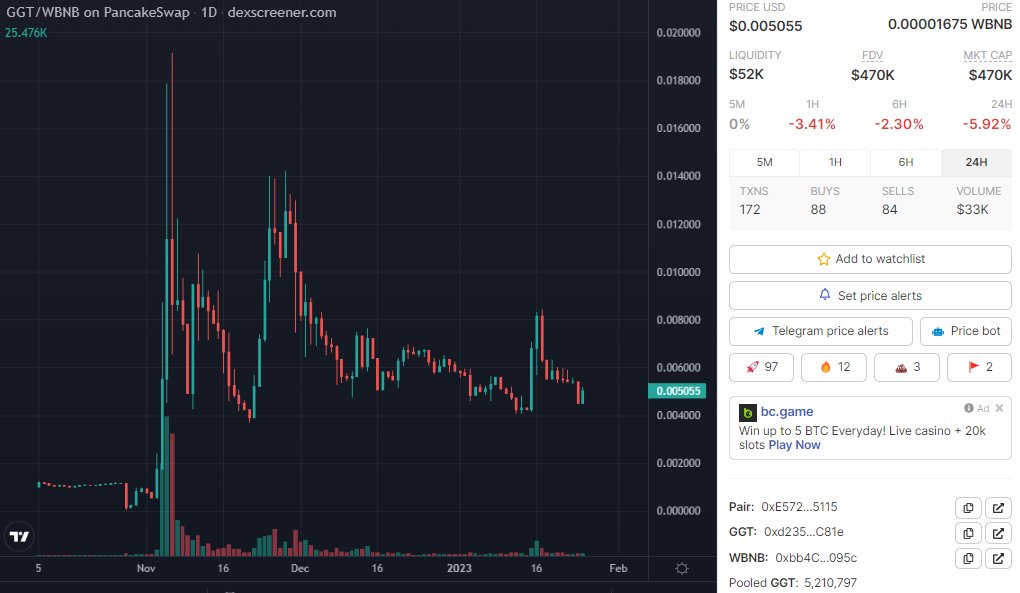The height and width of the screenshot is (593, 1020).
Task: Open the Pair address in explorer
Action: point(998,508)
